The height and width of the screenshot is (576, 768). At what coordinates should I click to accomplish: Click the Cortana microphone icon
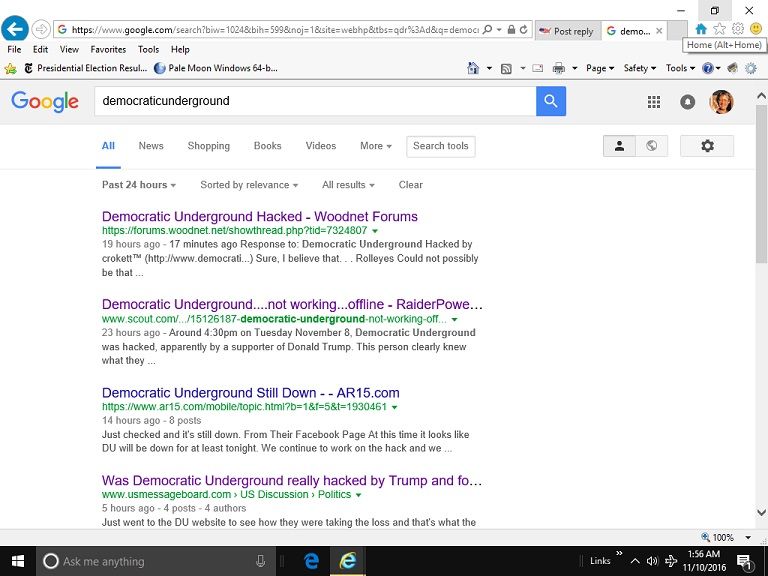(x=261, y=561)
